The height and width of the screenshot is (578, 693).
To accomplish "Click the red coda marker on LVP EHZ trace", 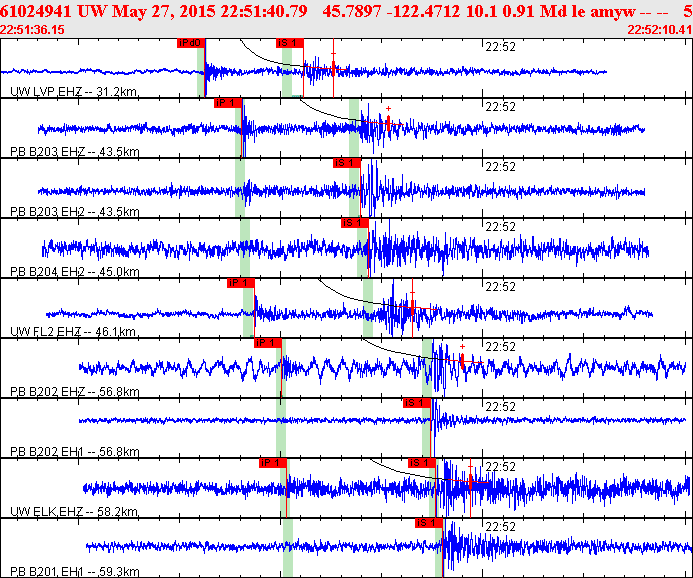I will point(334,68).
